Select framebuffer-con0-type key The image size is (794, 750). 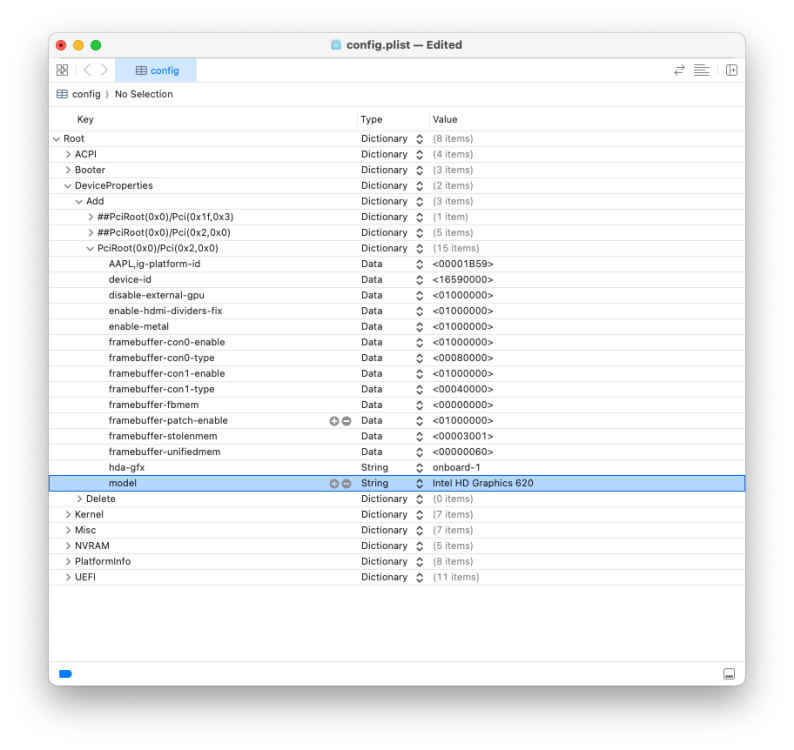tap(162, 358)
